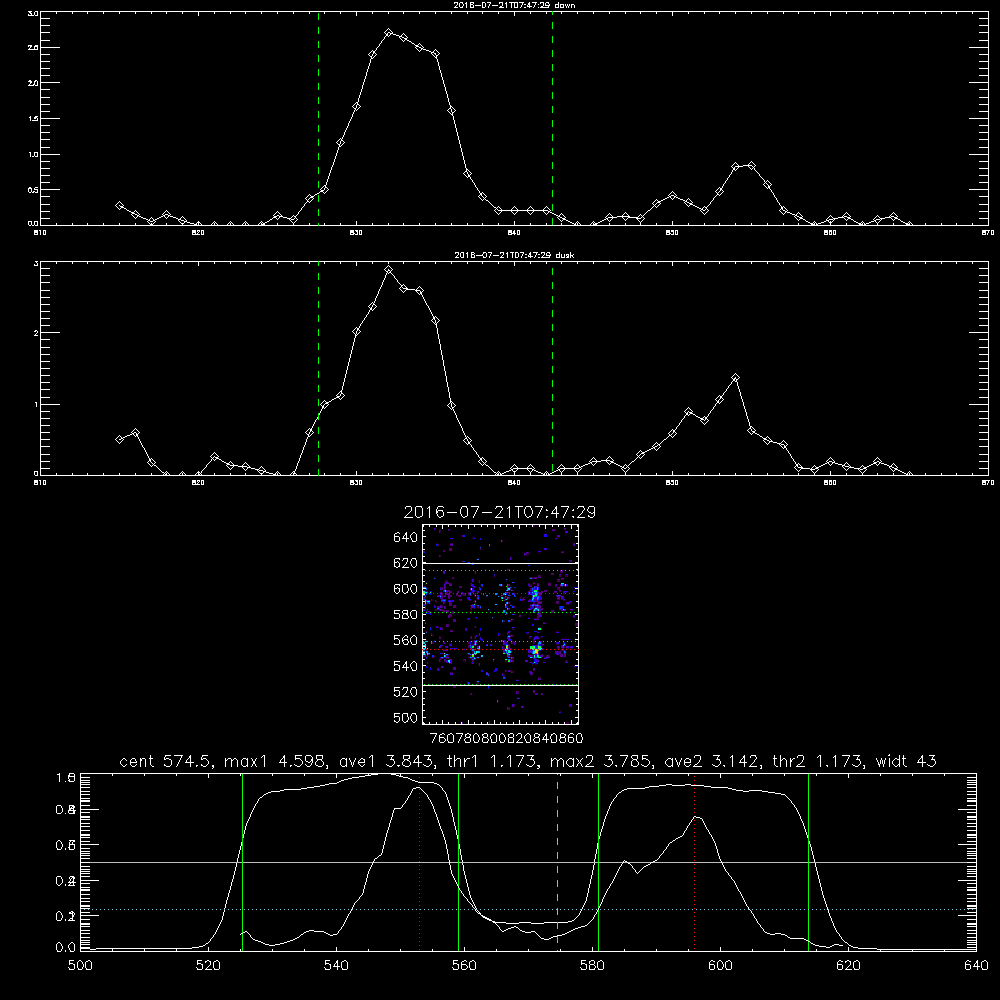Click the left green dashed line in dawn plot
Screen dimensions: 1000x1000
coord(318,118)
